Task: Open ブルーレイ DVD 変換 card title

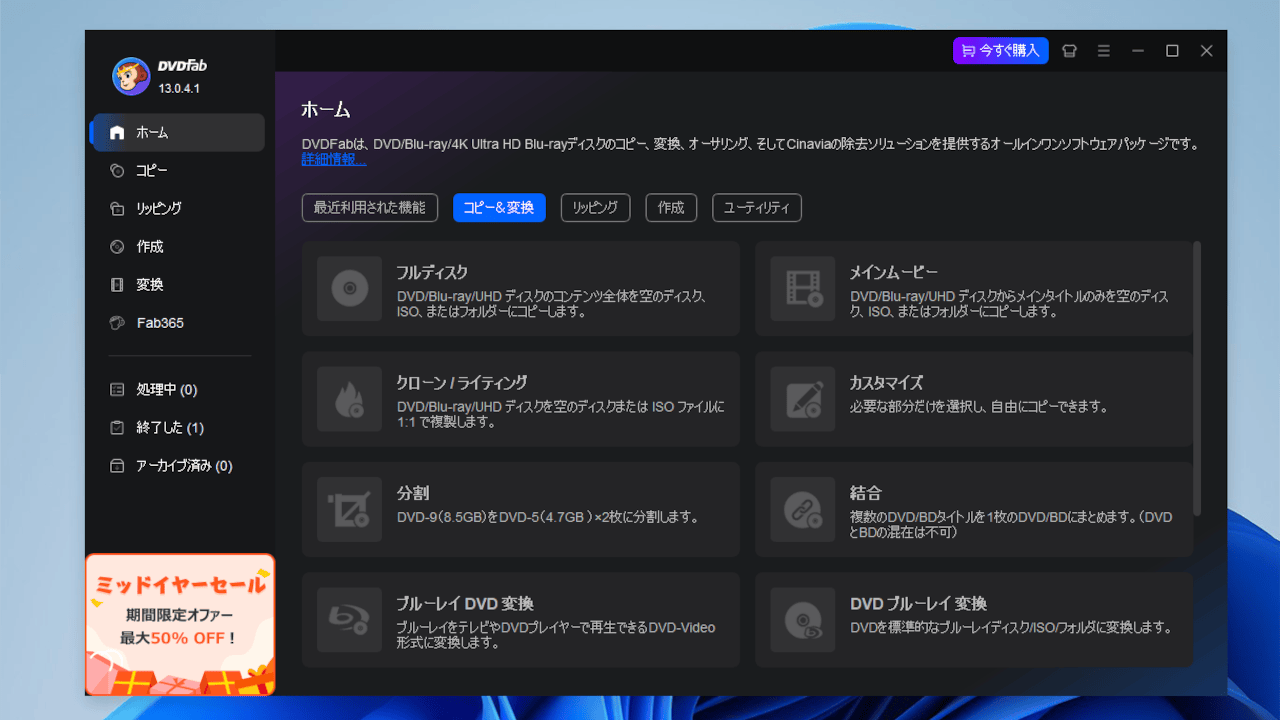Action: coord(465,604)
